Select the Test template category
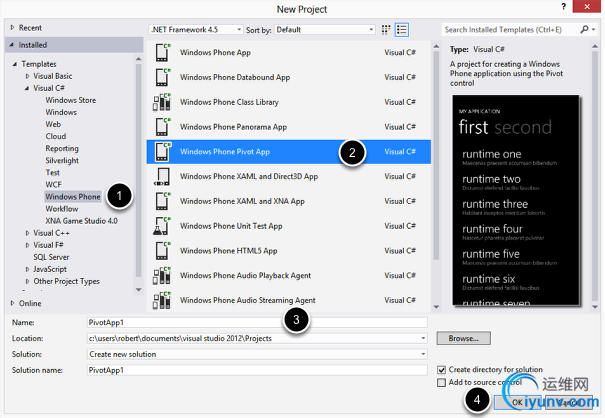Viewport: 605px width, 418px height. coord(52,173)
